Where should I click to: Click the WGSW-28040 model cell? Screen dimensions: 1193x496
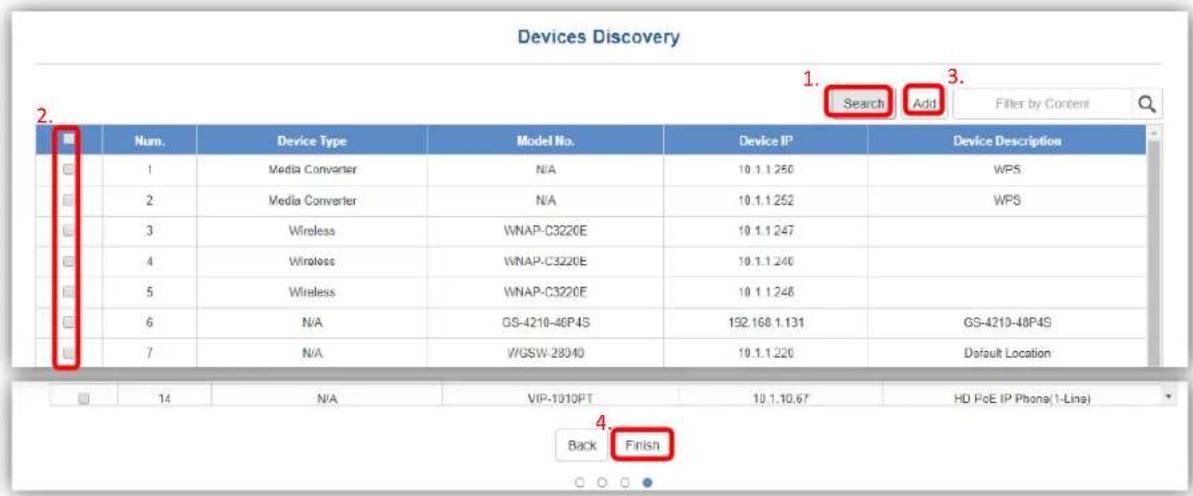pyautogui.click(x=546, y=353)
